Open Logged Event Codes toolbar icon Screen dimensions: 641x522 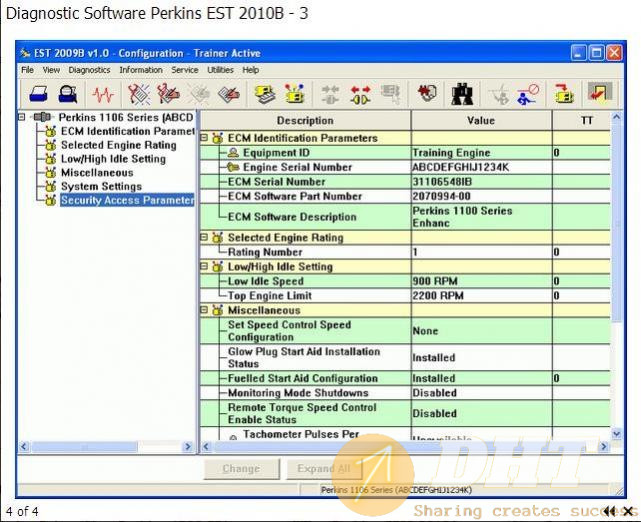coord(229,94)
